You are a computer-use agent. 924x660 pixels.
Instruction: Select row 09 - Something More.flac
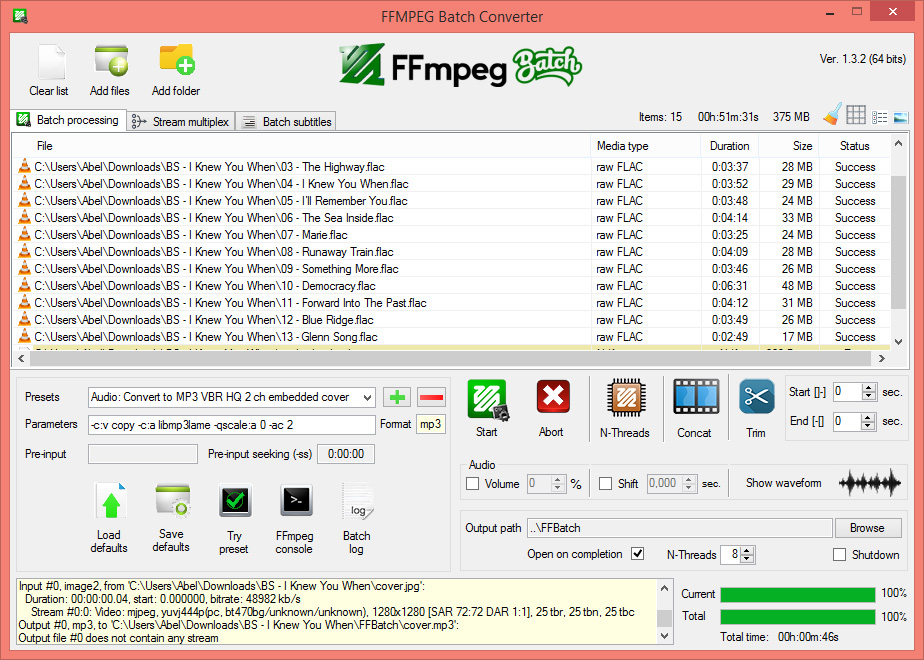pos(451,269)
